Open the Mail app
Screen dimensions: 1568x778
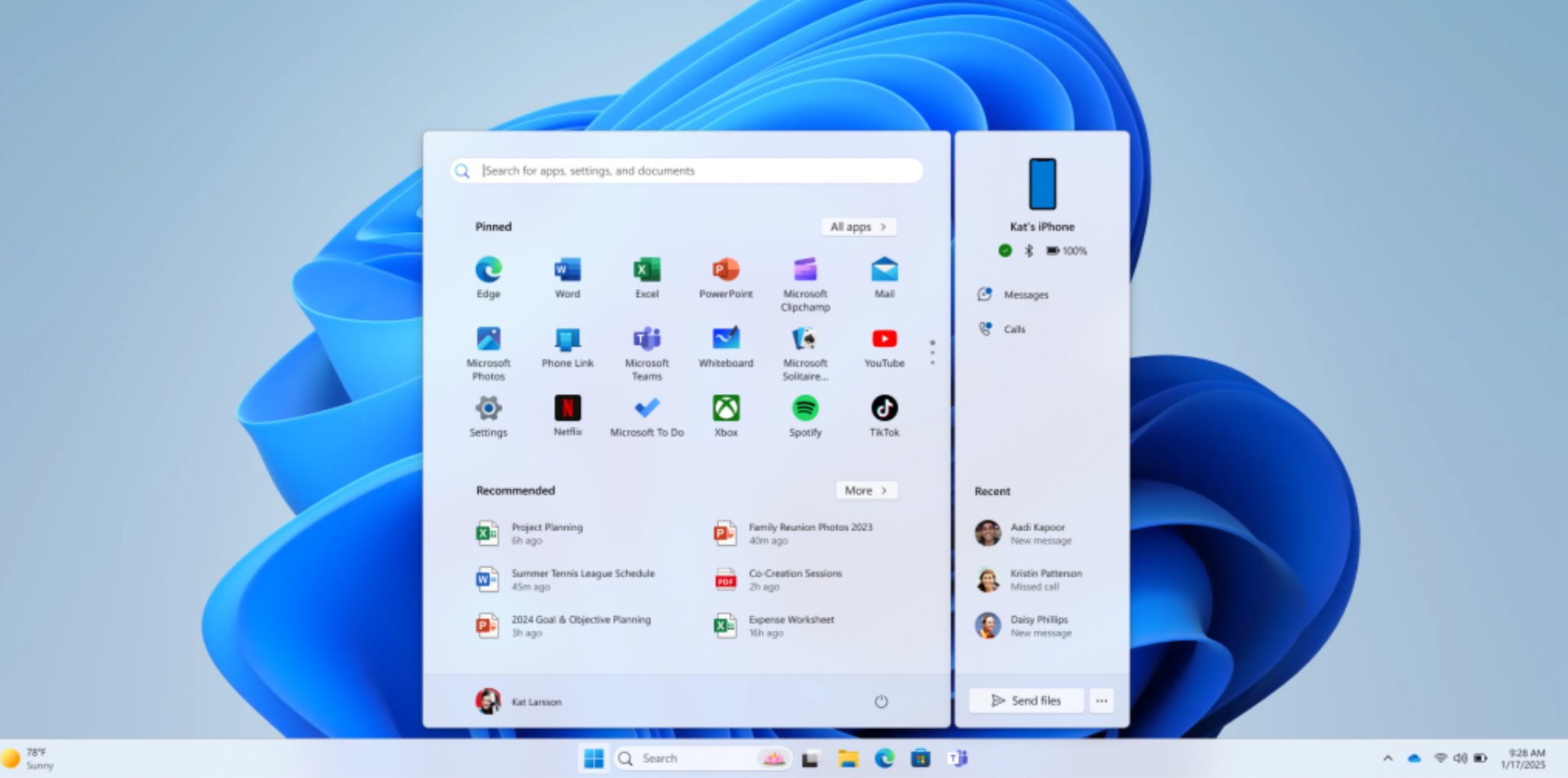click(x=884, y=277)
